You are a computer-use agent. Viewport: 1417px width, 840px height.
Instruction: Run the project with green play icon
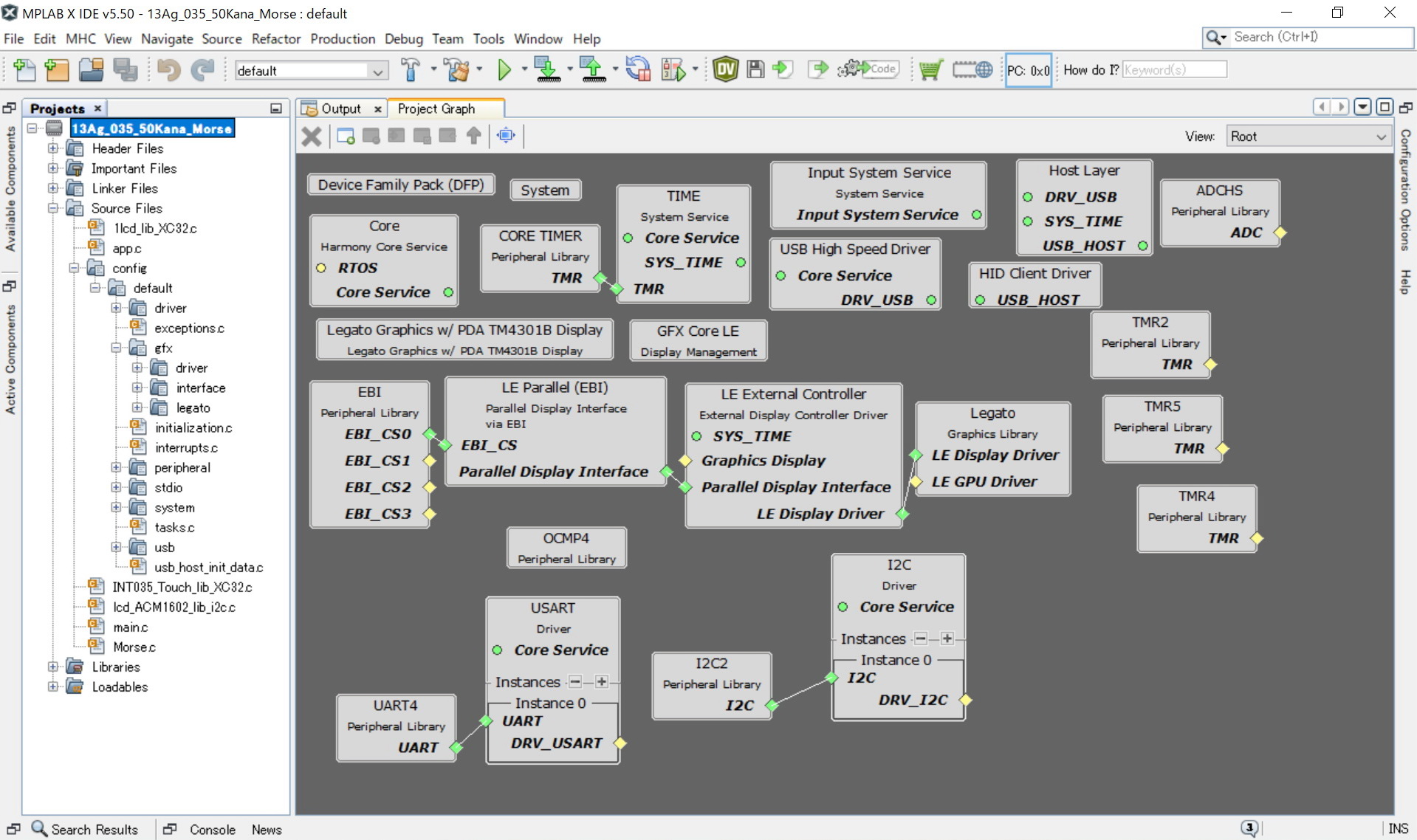click(504, 70)
